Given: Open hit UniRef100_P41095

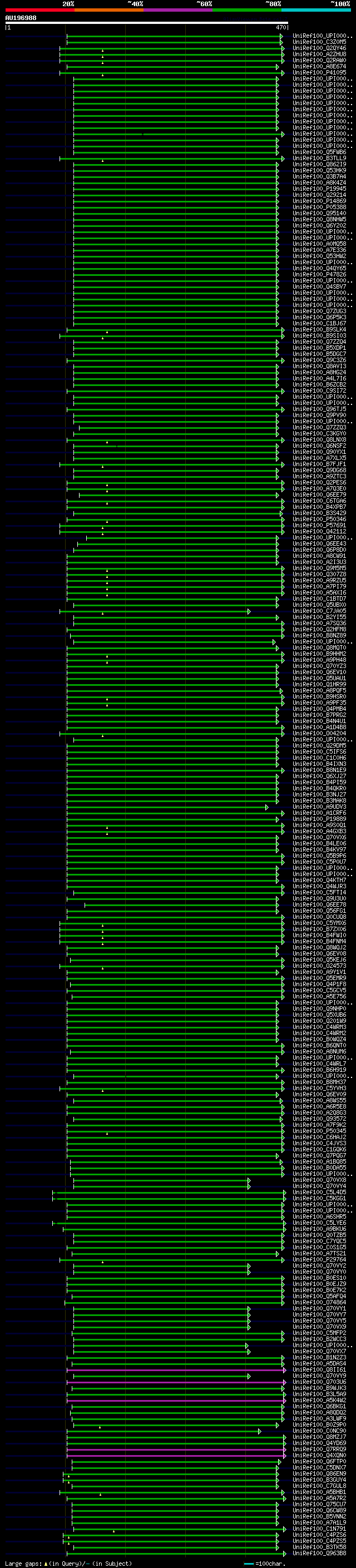Looking at the screenshot, I should point(319,72).
